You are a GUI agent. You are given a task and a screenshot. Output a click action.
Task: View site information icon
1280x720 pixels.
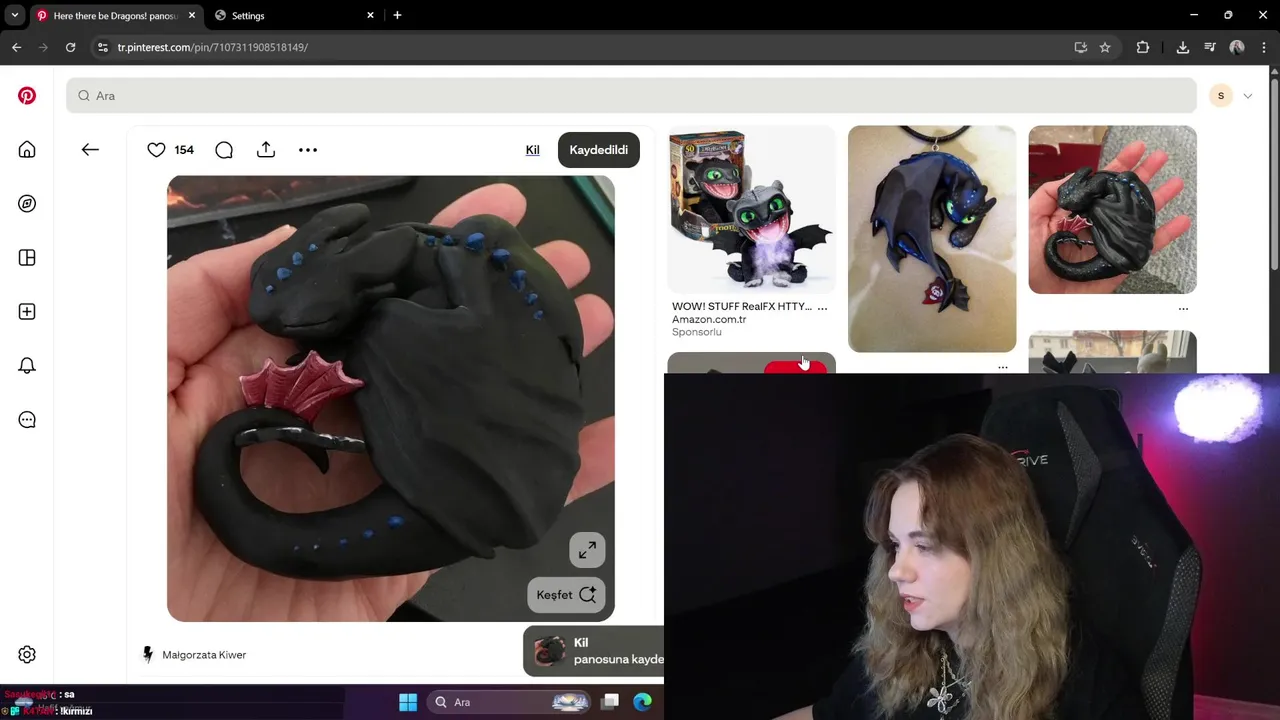tap(102, 47)
